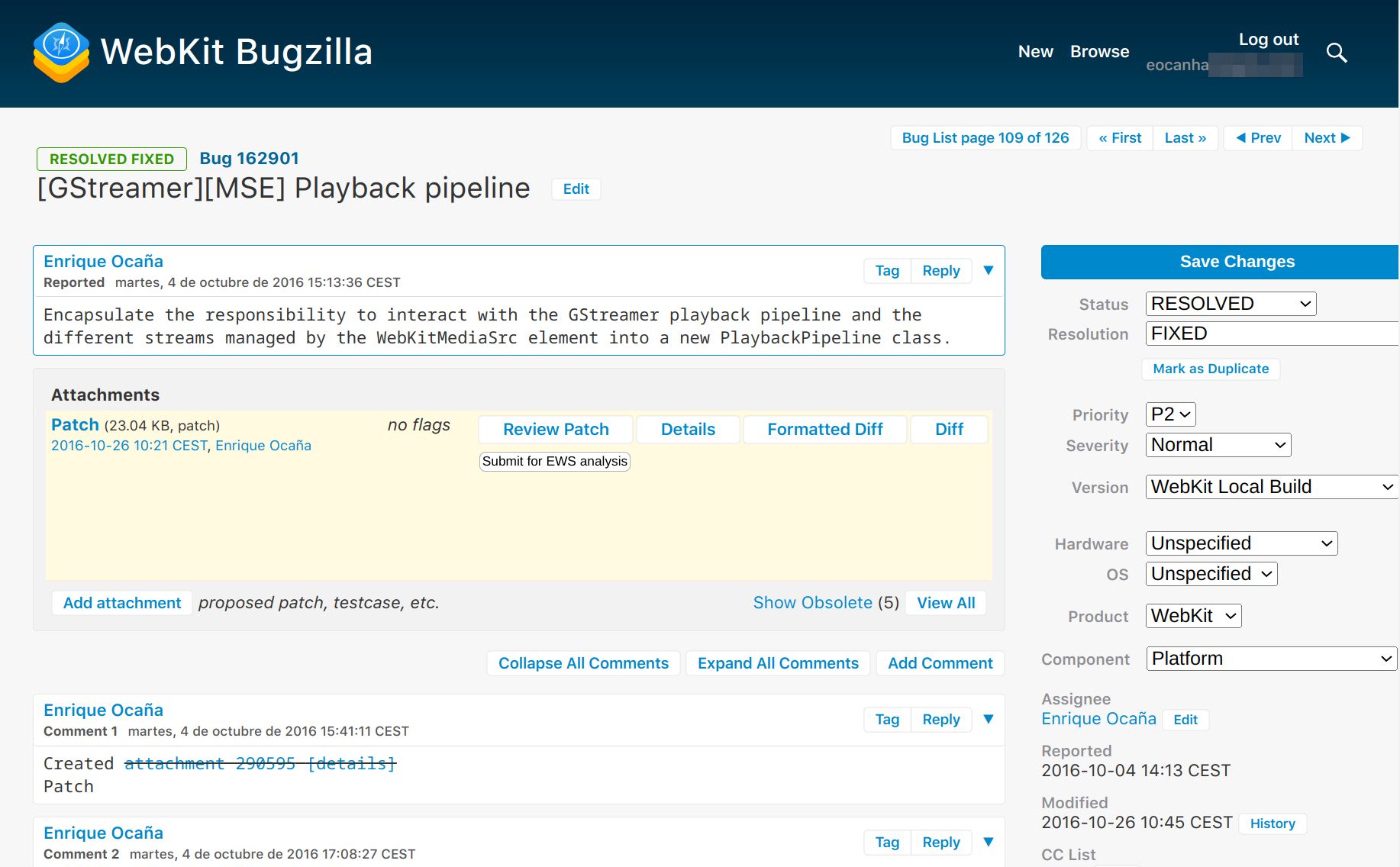
Task: Reply to Comment 1
Action: 941,720
